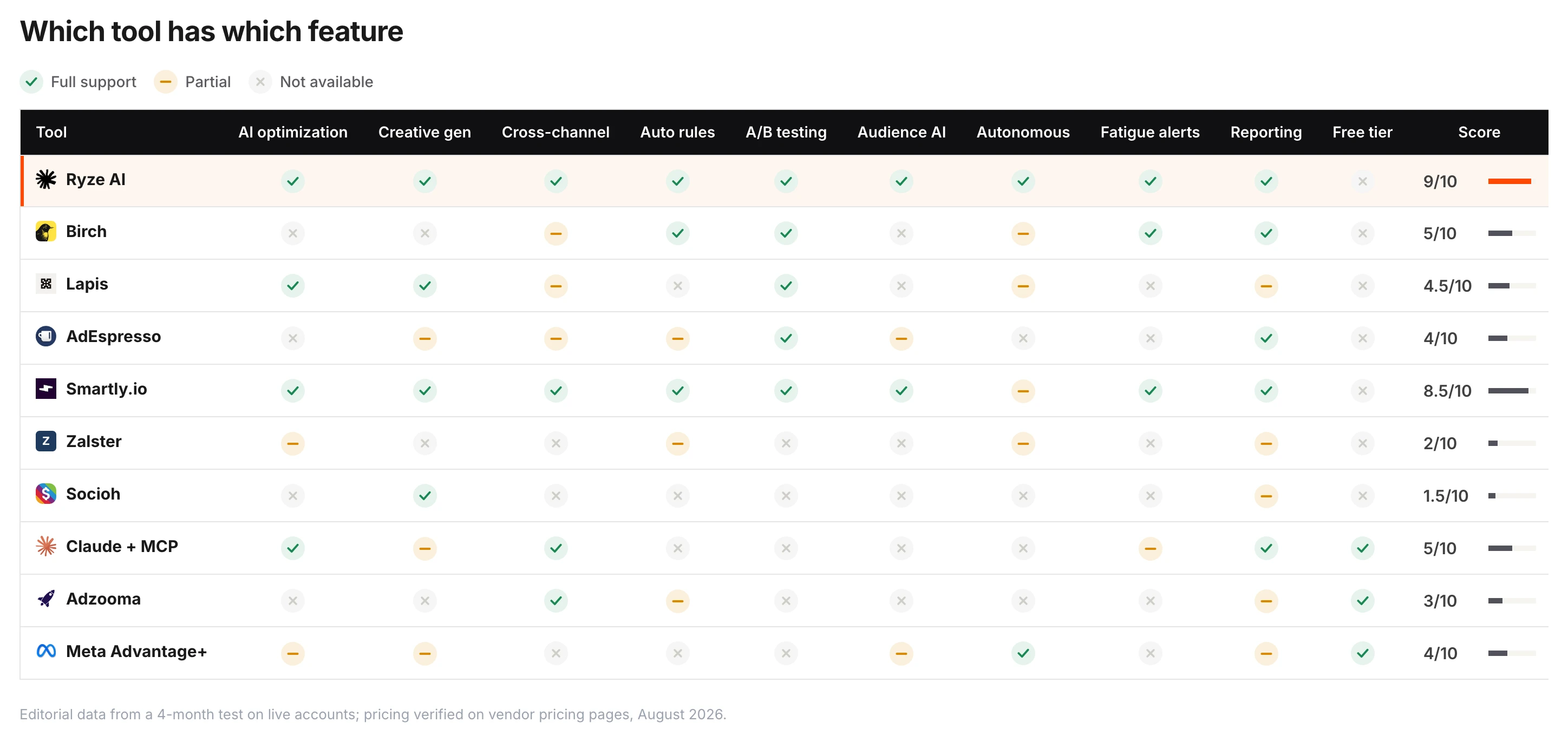The height and width of the screenshot is (742, 1568).
Task: Click Birch's Cross-channel partial icon
Action: (x=556, y=234)
